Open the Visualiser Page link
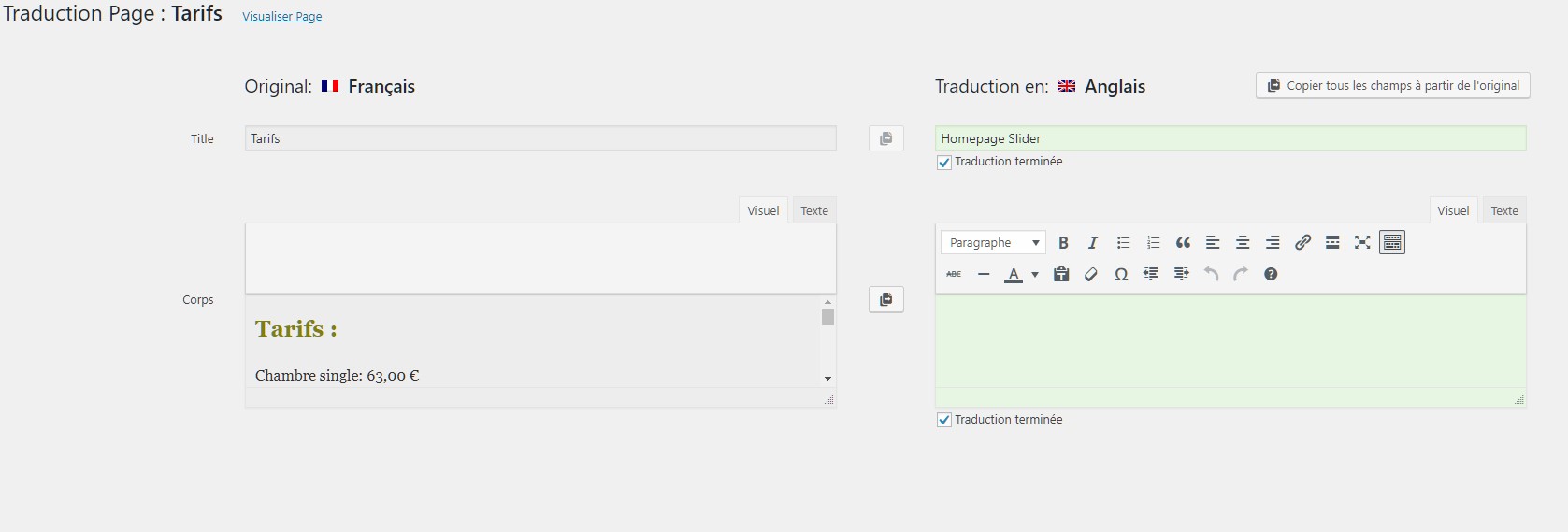Viewport: 1568px width, 532px height. (281, 17)
